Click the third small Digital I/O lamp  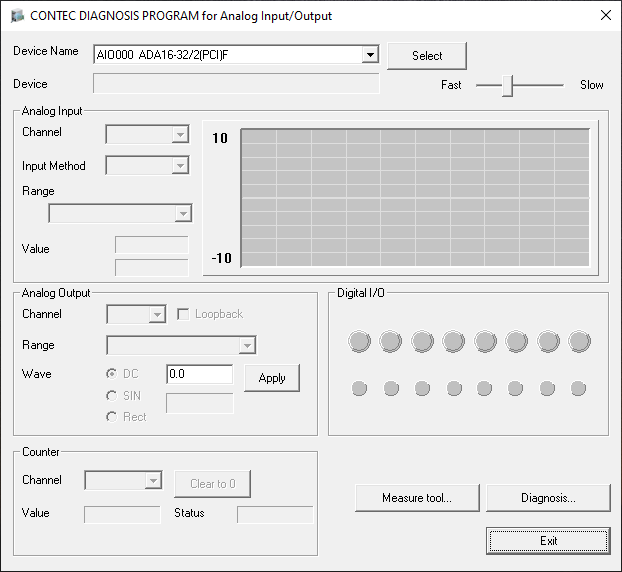(422, 388)
